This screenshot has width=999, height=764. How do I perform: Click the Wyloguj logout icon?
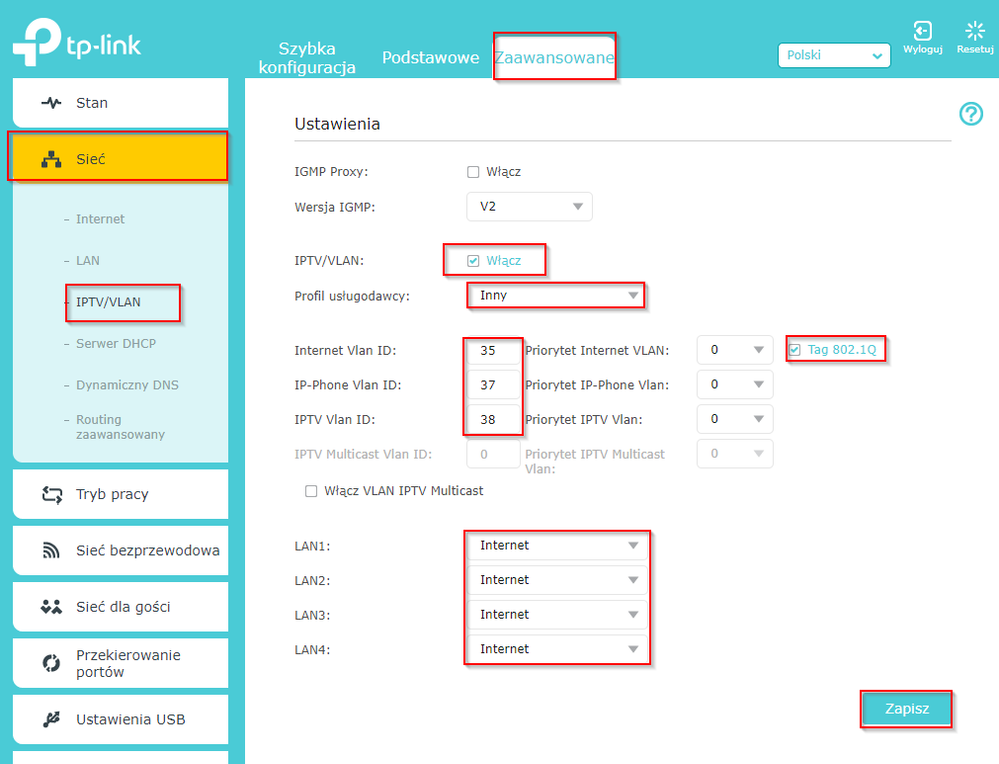pos(922,32)
